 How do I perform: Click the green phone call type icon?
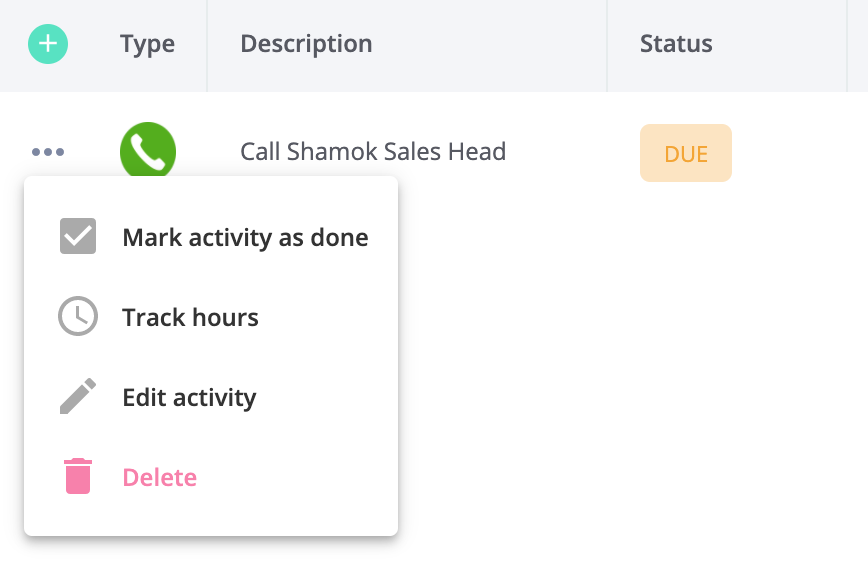pyautogui.click(x=148, y=151)
